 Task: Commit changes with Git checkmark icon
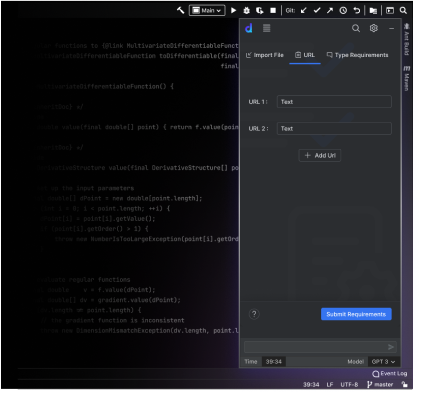point(317,10)
